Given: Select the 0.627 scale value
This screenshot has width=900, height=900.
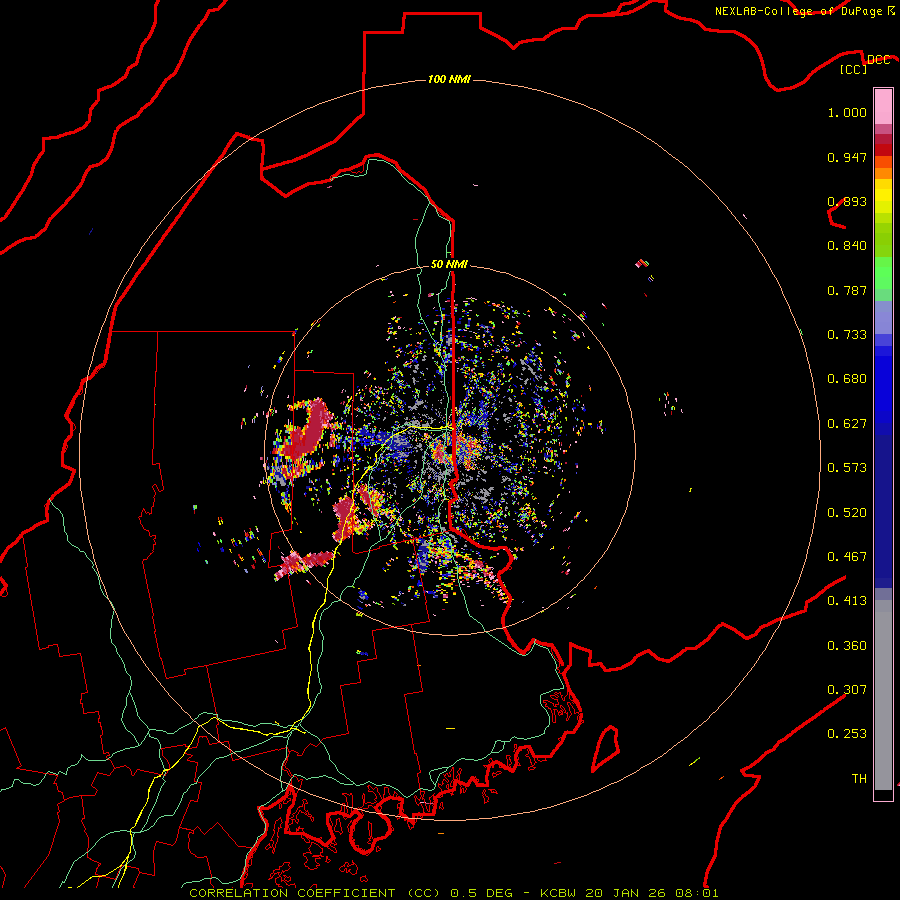Looking at the screenshot, I should pyautogui.click(x=847, y=424).
